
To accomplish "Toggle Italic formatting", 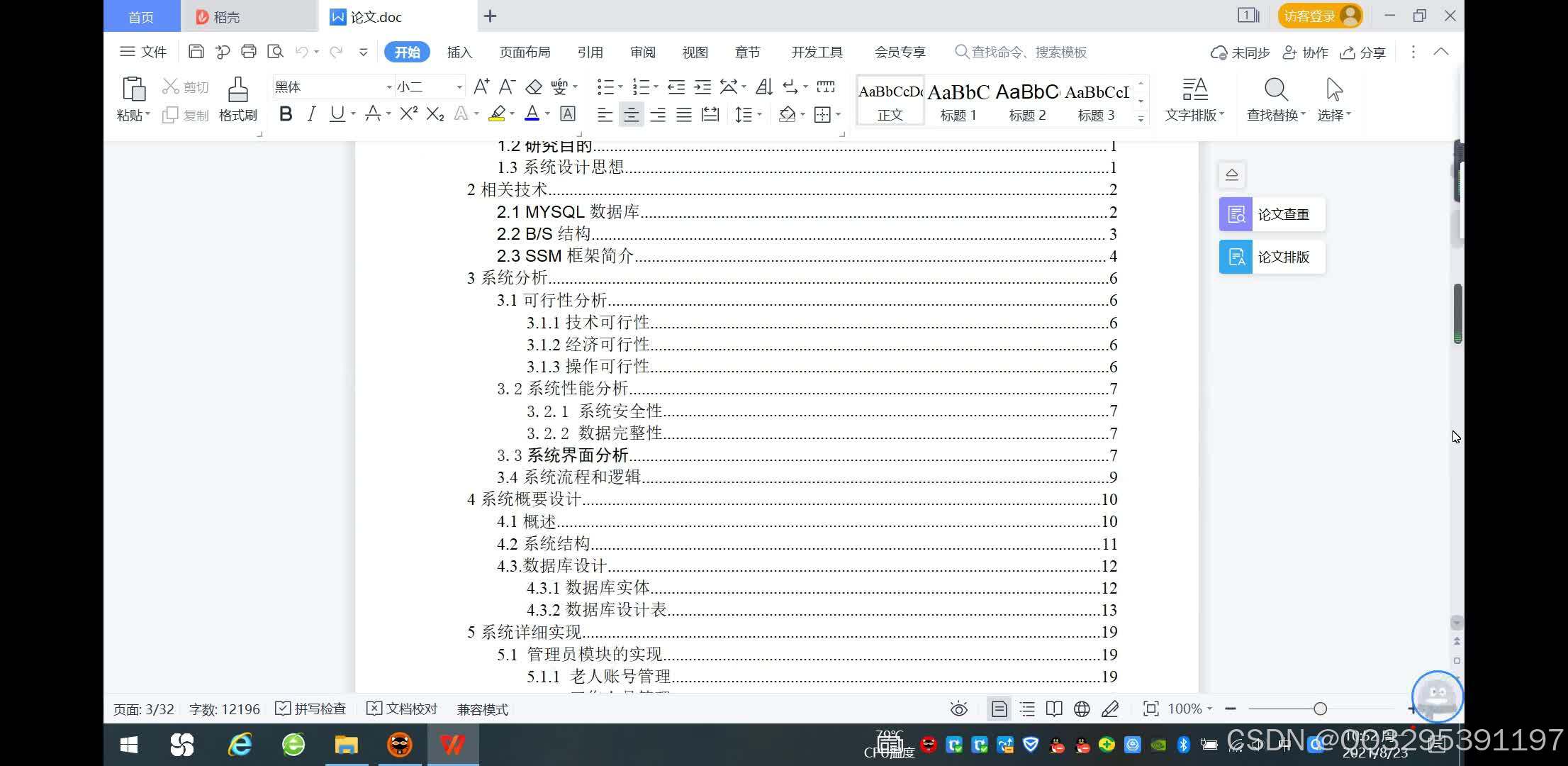I will 311,113.
